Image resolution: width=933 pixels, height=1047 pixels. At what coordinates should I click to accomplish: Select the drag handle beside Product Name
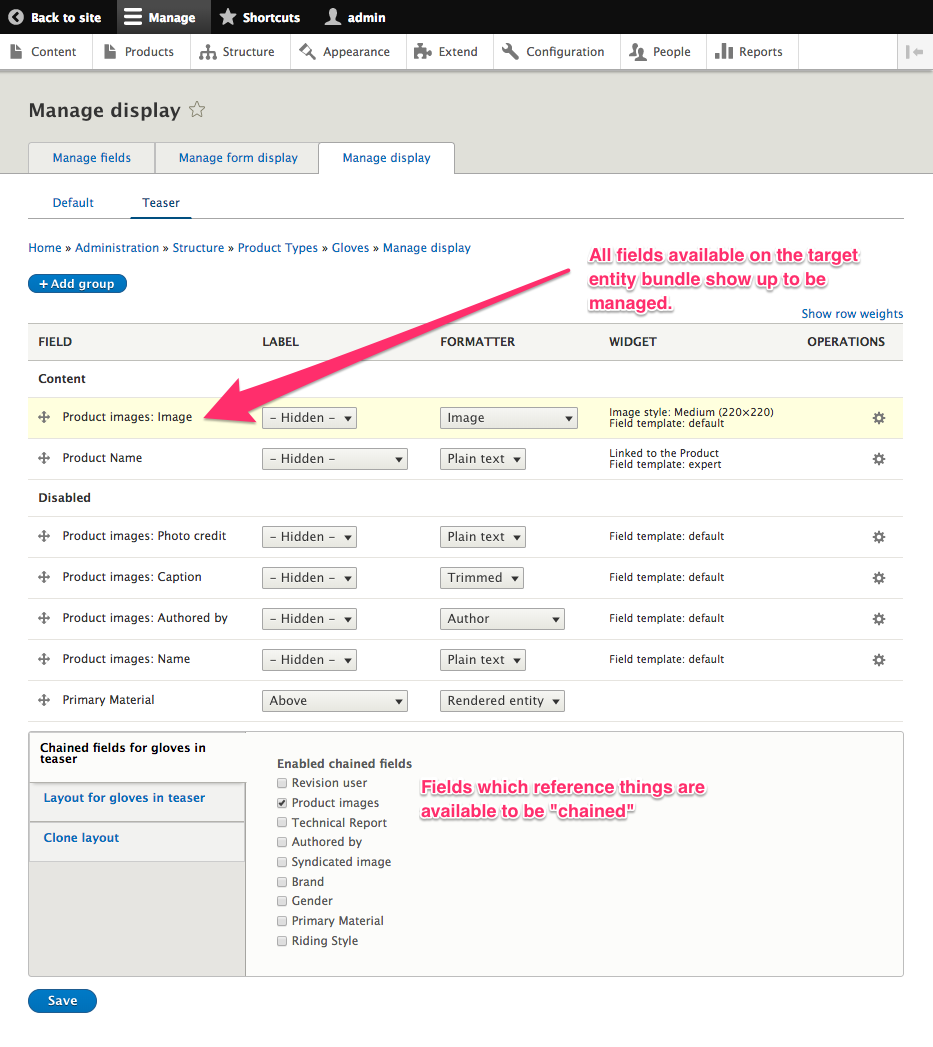42,458
